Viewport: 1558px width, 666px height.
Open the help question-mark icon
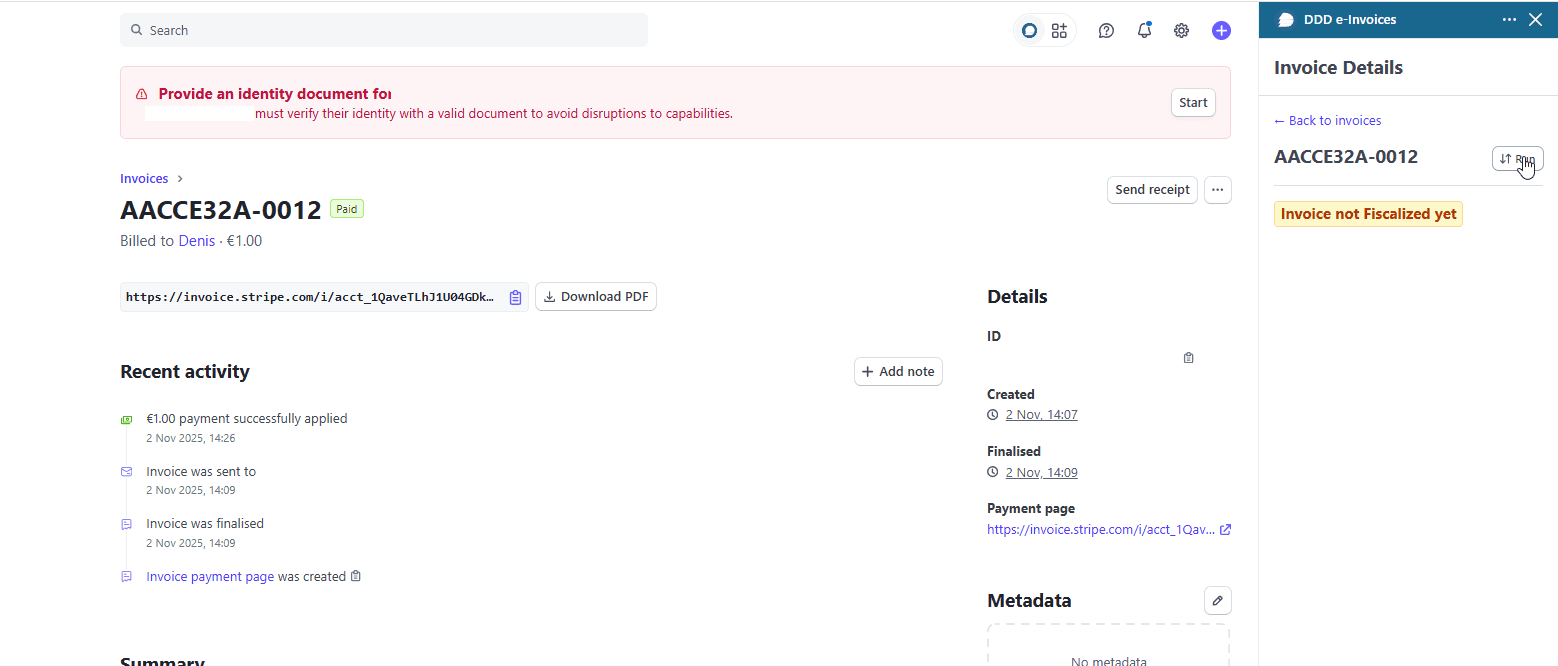[1105, 30]
